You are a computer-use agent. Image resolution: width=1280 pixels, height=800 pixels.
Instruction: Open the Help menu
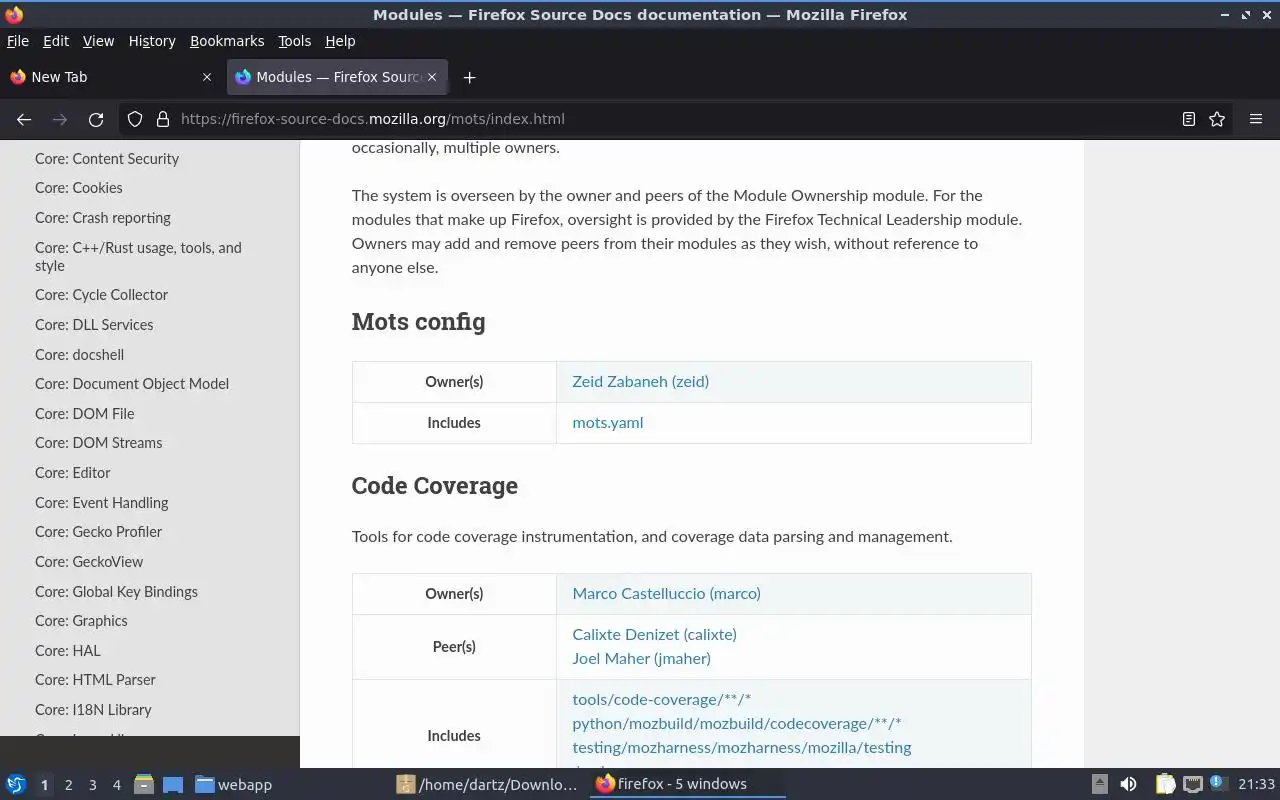point(340,41)
